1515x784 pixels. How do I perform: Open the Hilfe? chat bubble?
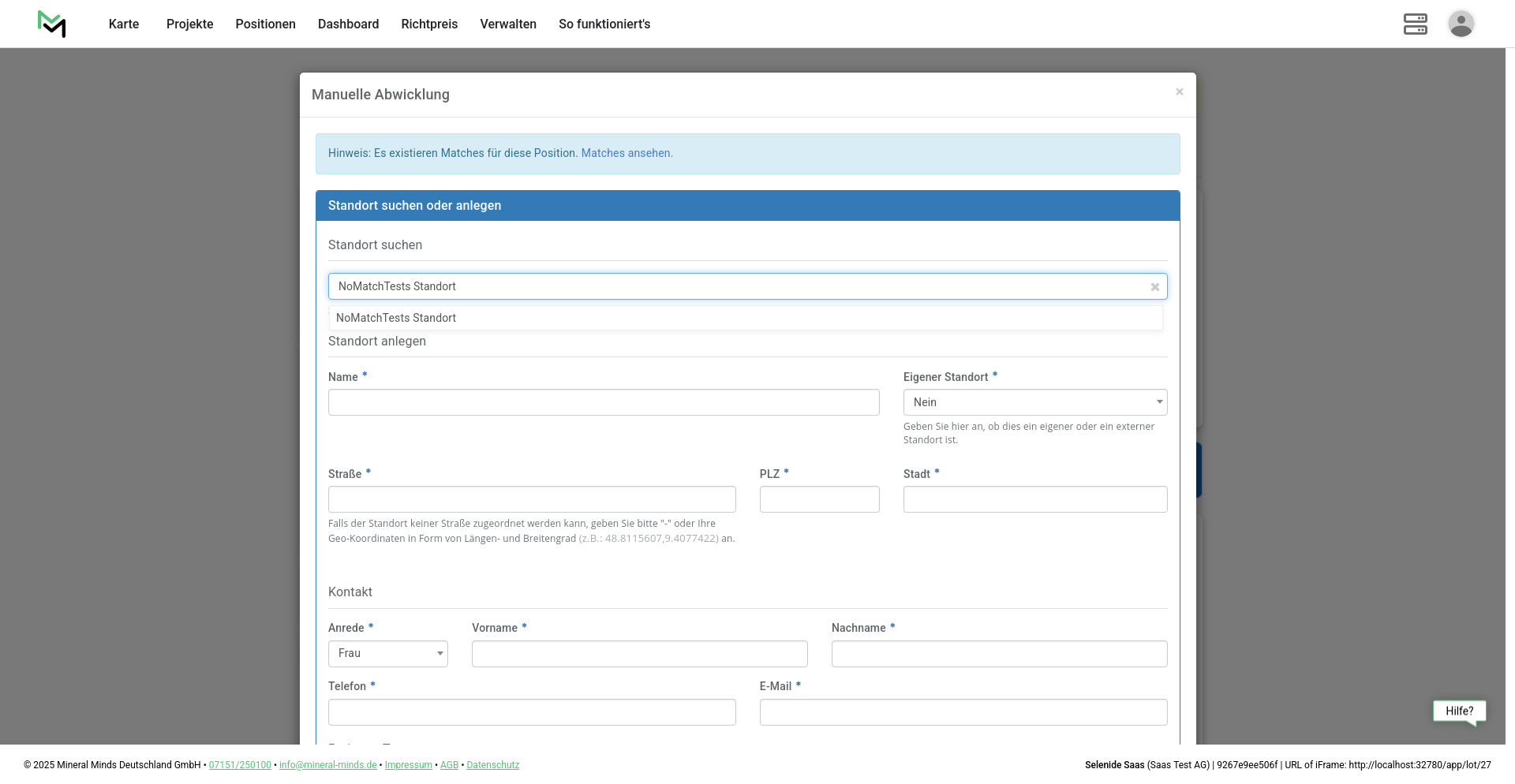click(x=1459, y=711)
